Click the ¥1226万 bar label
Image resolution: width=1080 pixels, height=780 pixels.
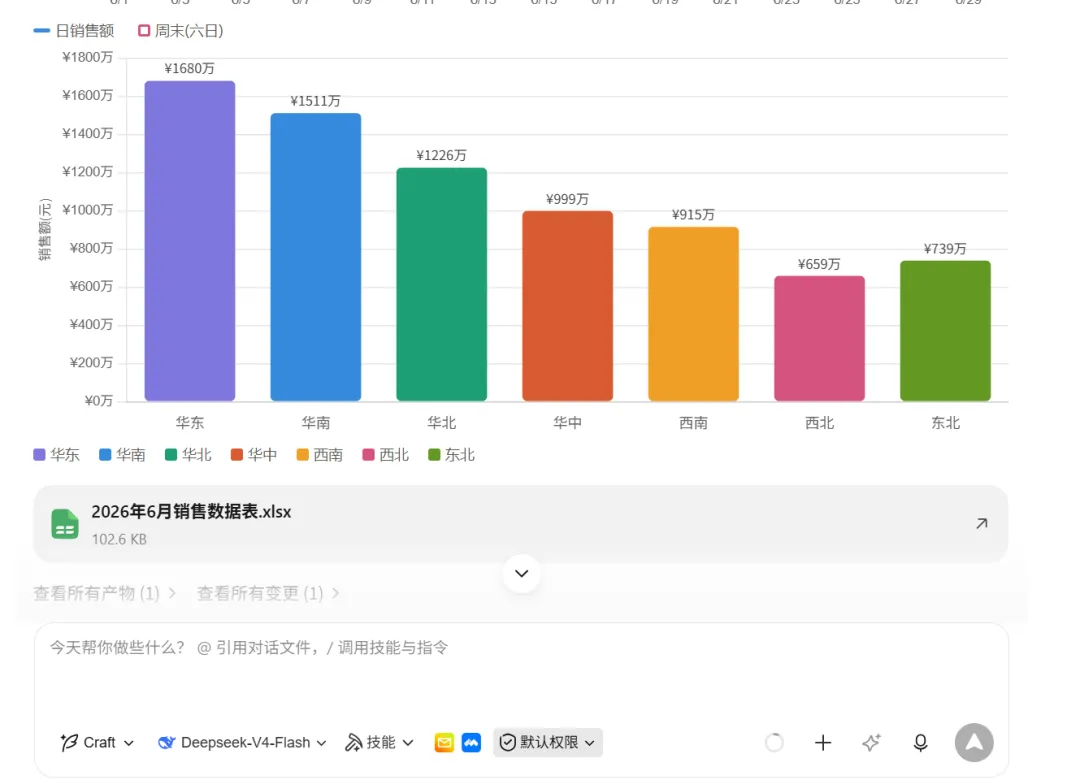click(442, 156)
